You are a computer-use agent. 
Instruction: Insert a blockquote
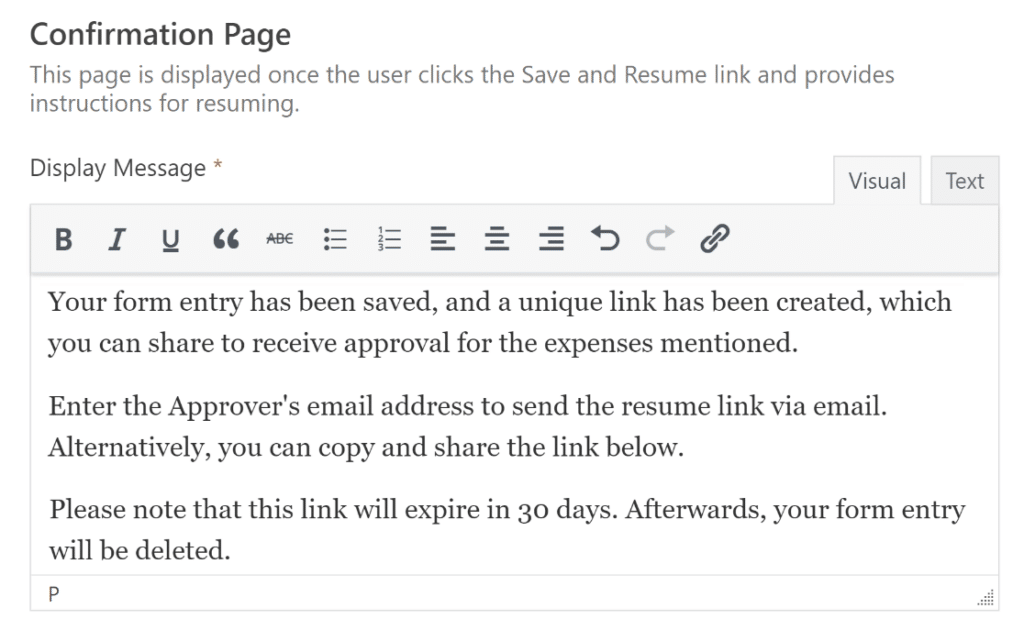[226, 239]
